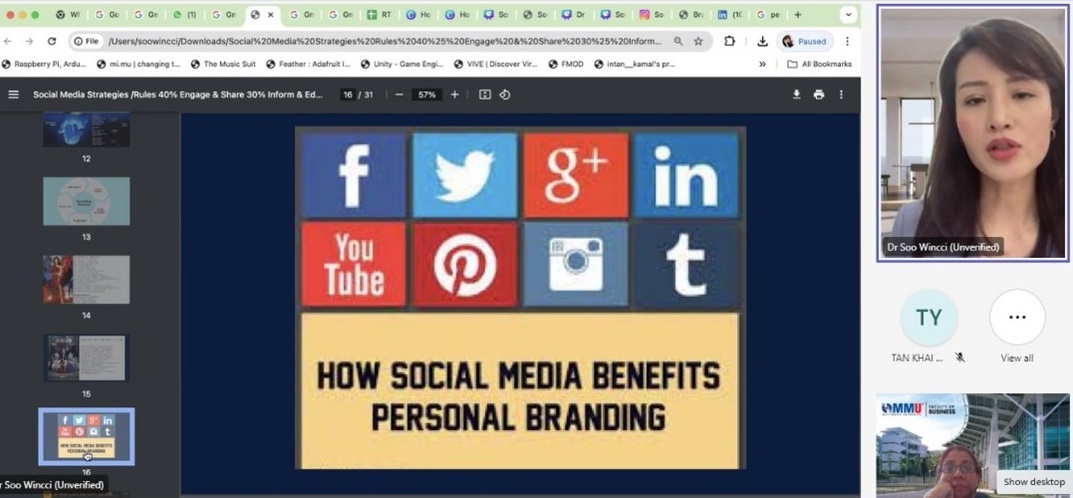Click View all participants button
The height and width of the screenshot is (498, 1073).
pos(1017,317)
